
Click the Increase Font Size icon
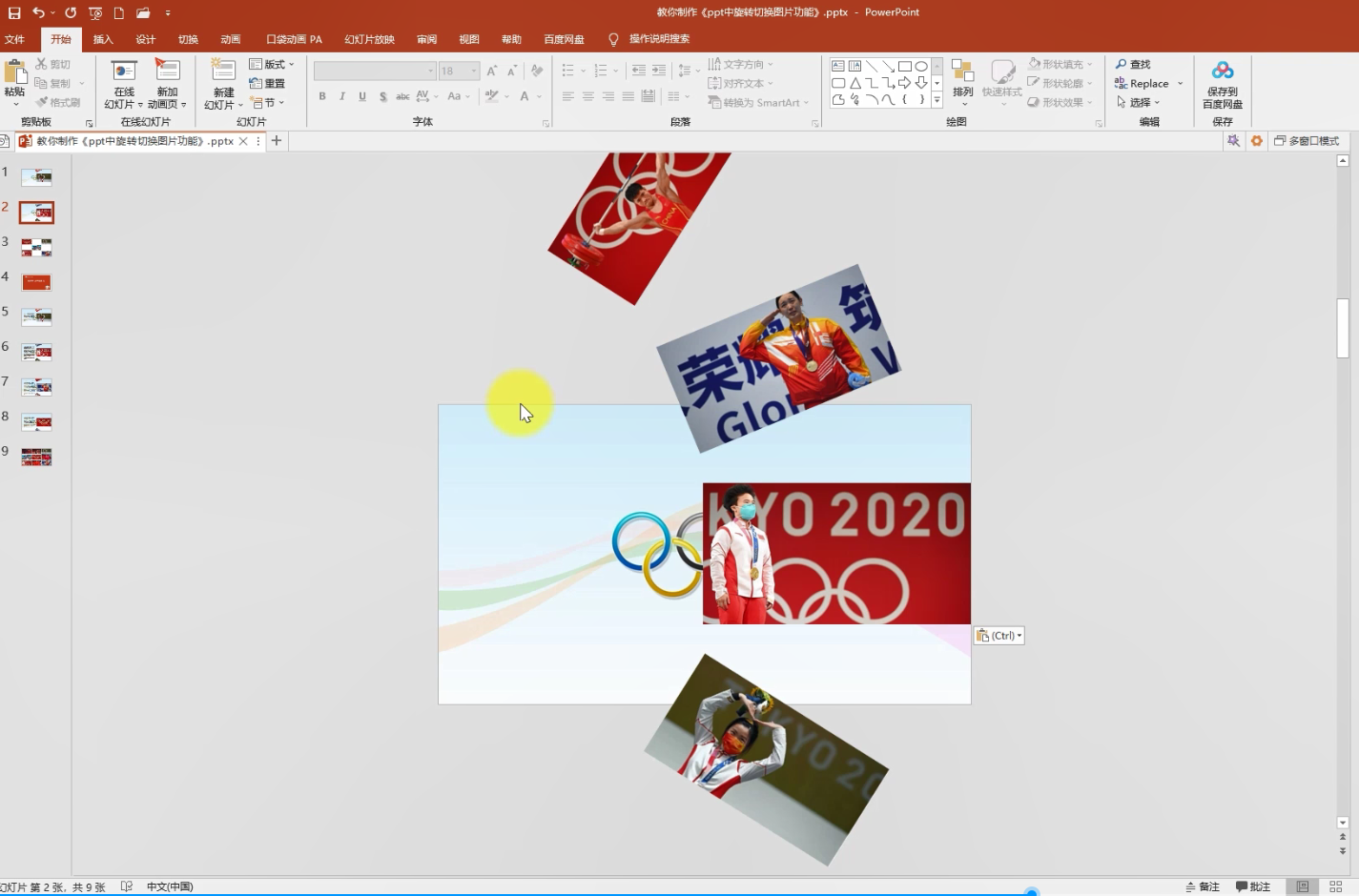(492, 71)
